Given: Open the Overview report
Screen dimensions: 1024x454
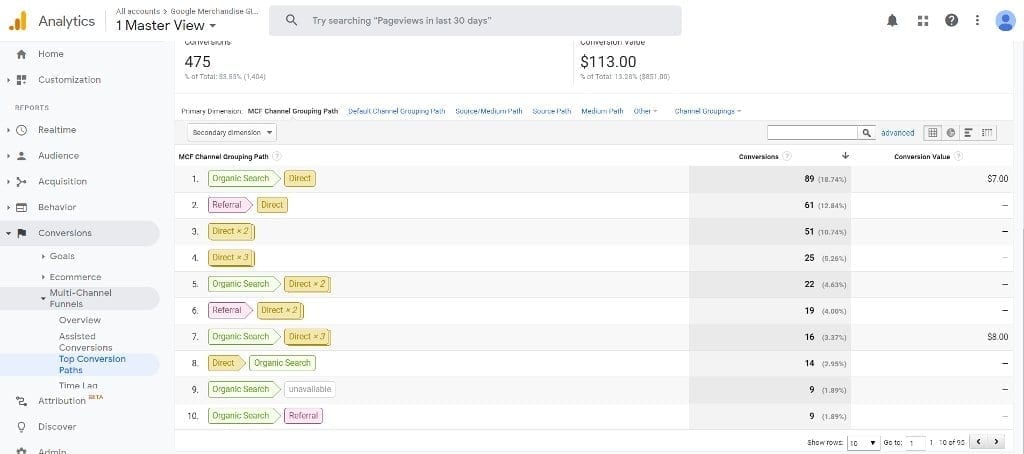Looking at the screenshot, I should pyautogui.click(x=80, y=320).
